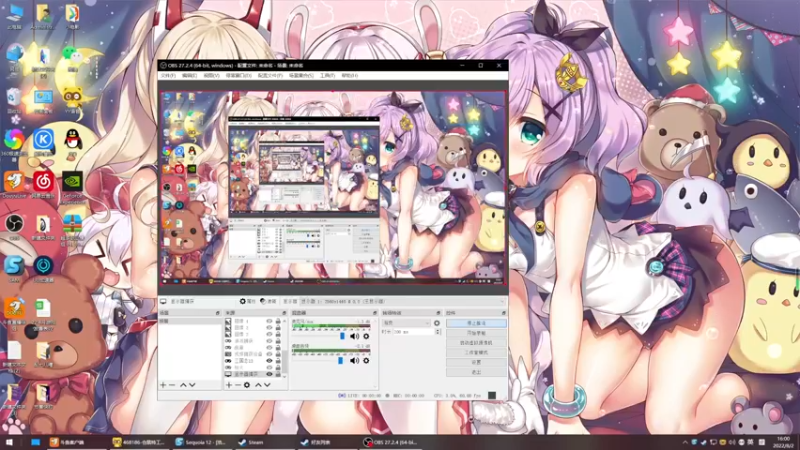Select the 显示器捕获 source row
The height and width of the screenshot is (450, 800).
253,374
